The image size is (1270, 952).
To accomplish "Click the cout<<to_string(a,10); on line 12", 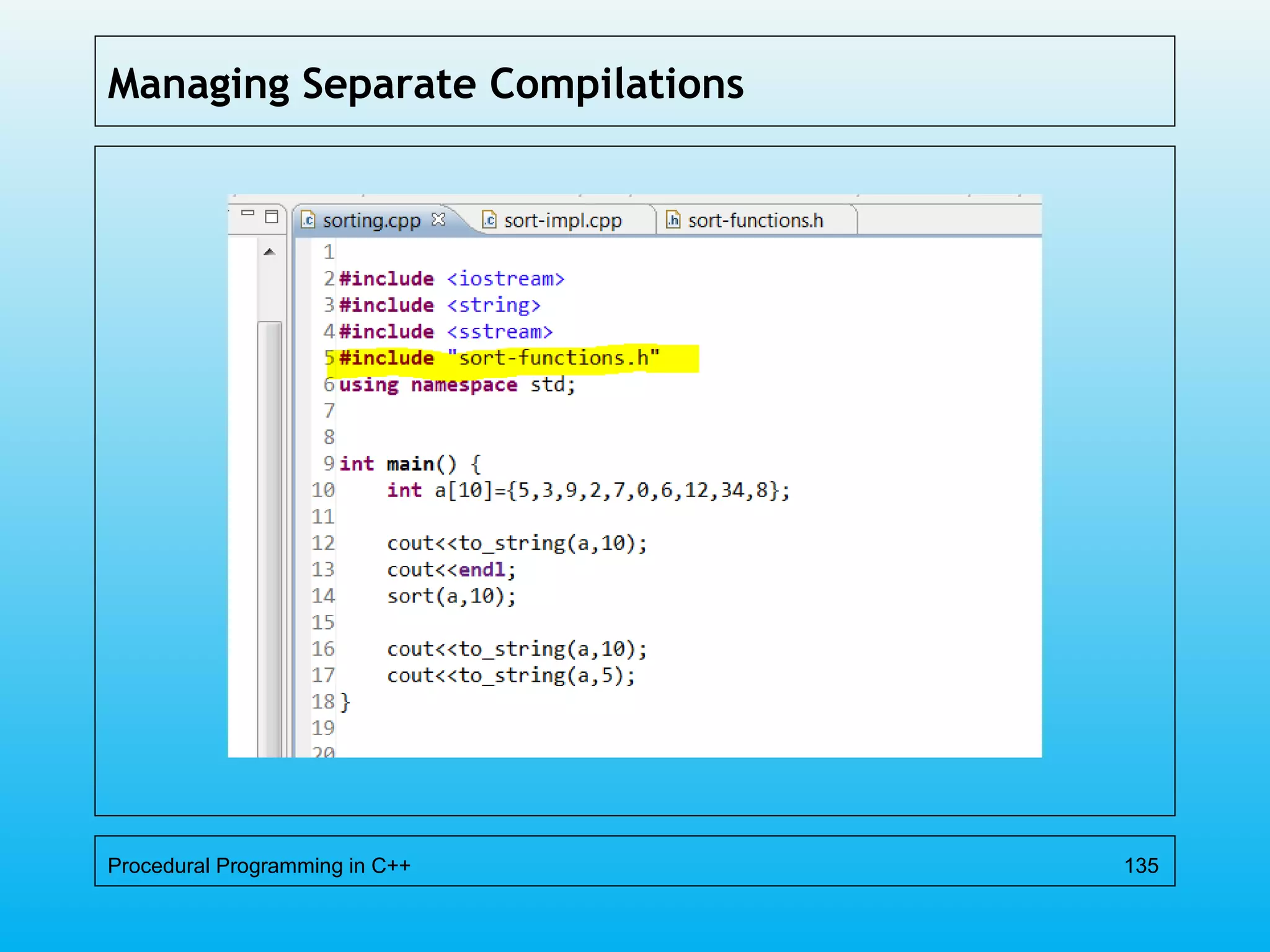I will 517,544.
